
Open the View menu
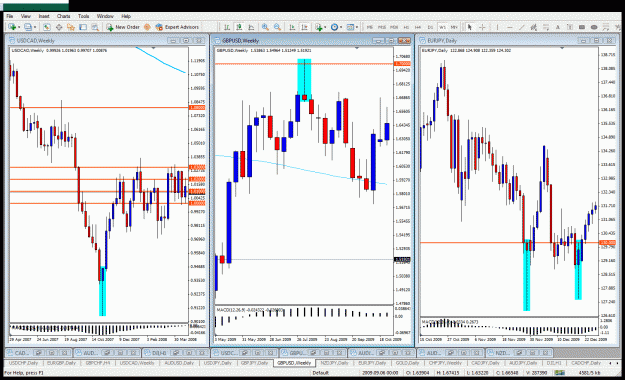(x=26, y=16)
